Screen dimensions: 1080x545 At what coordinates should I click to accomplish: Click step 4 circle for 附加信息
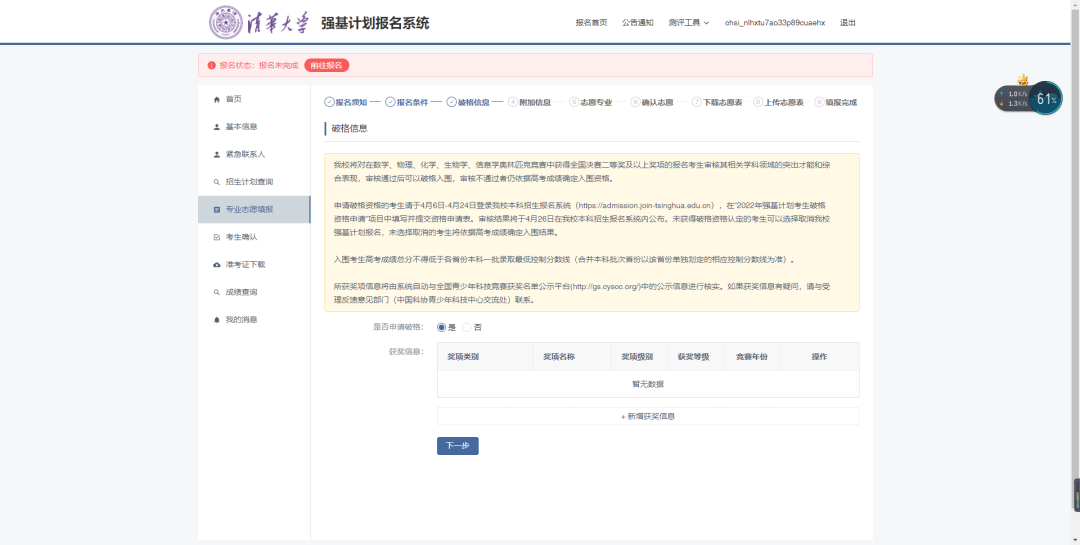(x=512, y=102)
